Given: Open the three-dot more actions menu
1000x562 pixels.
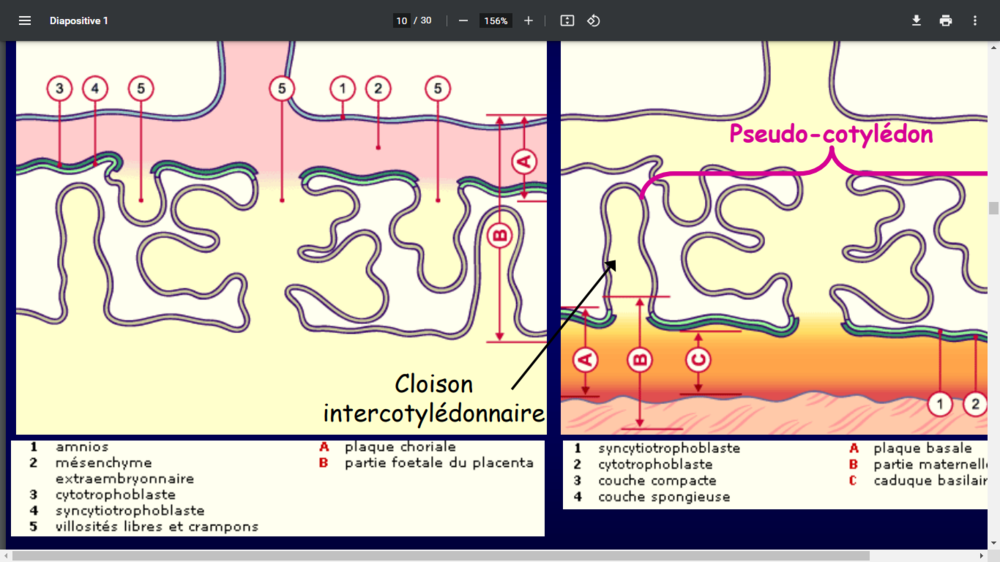Looking at the screenshot, I should coord(975,20).
